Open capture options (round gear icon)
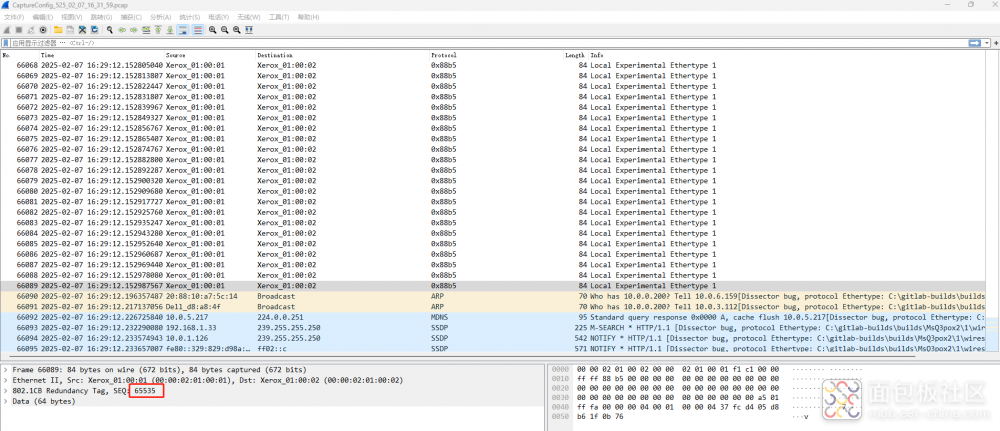Image resolution: width=1000 pixels, height=431 pixels. point(43,30)
